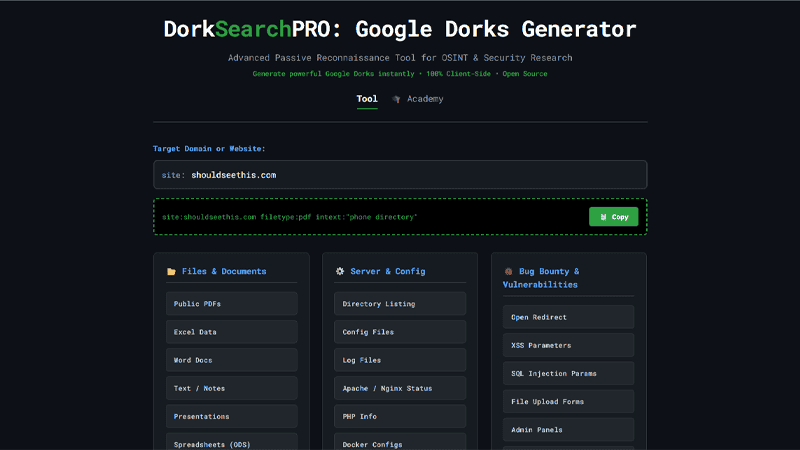Viewport: 800px width, 450px height.
Task: Pick the Text / Notes dork
Action: (x=232, y=388)
